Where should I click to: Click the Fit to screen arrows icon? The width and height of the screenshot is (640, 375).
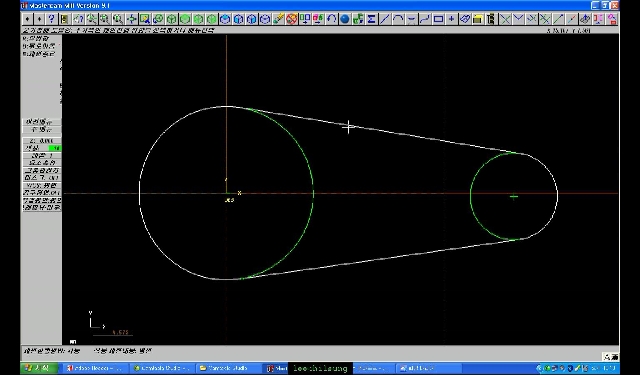(x=131, y=19)
